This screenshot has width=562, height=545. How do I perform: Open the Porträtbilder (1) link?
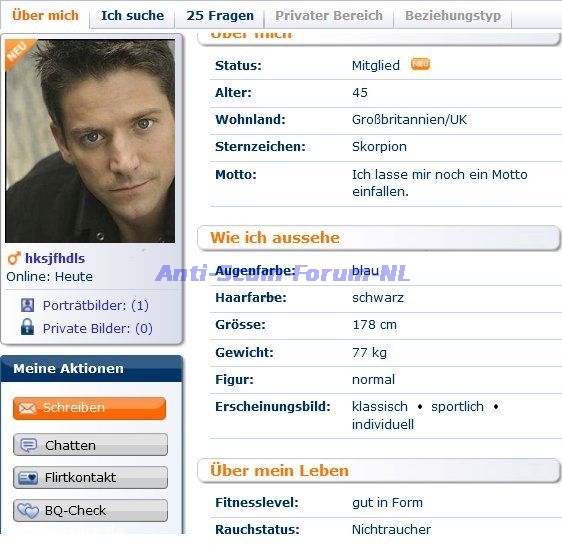click(95, 306)
